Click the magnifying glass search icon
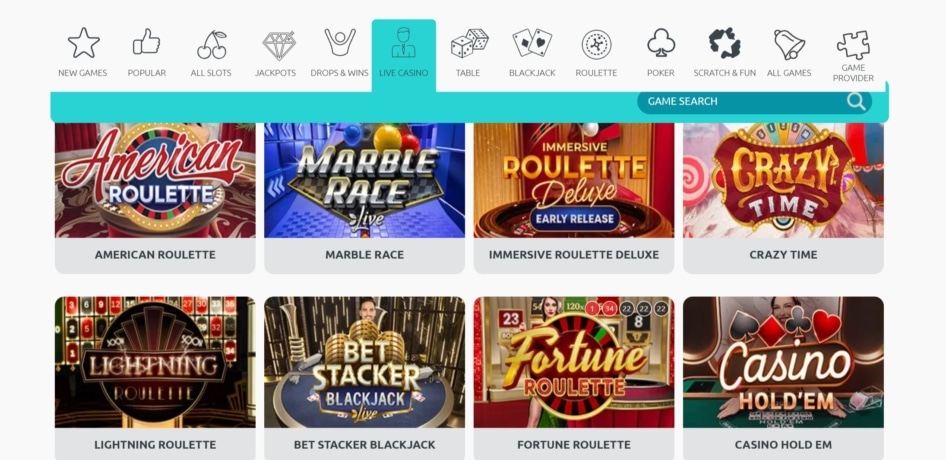Viewport: 946px width, 460px height. (856, 101)
